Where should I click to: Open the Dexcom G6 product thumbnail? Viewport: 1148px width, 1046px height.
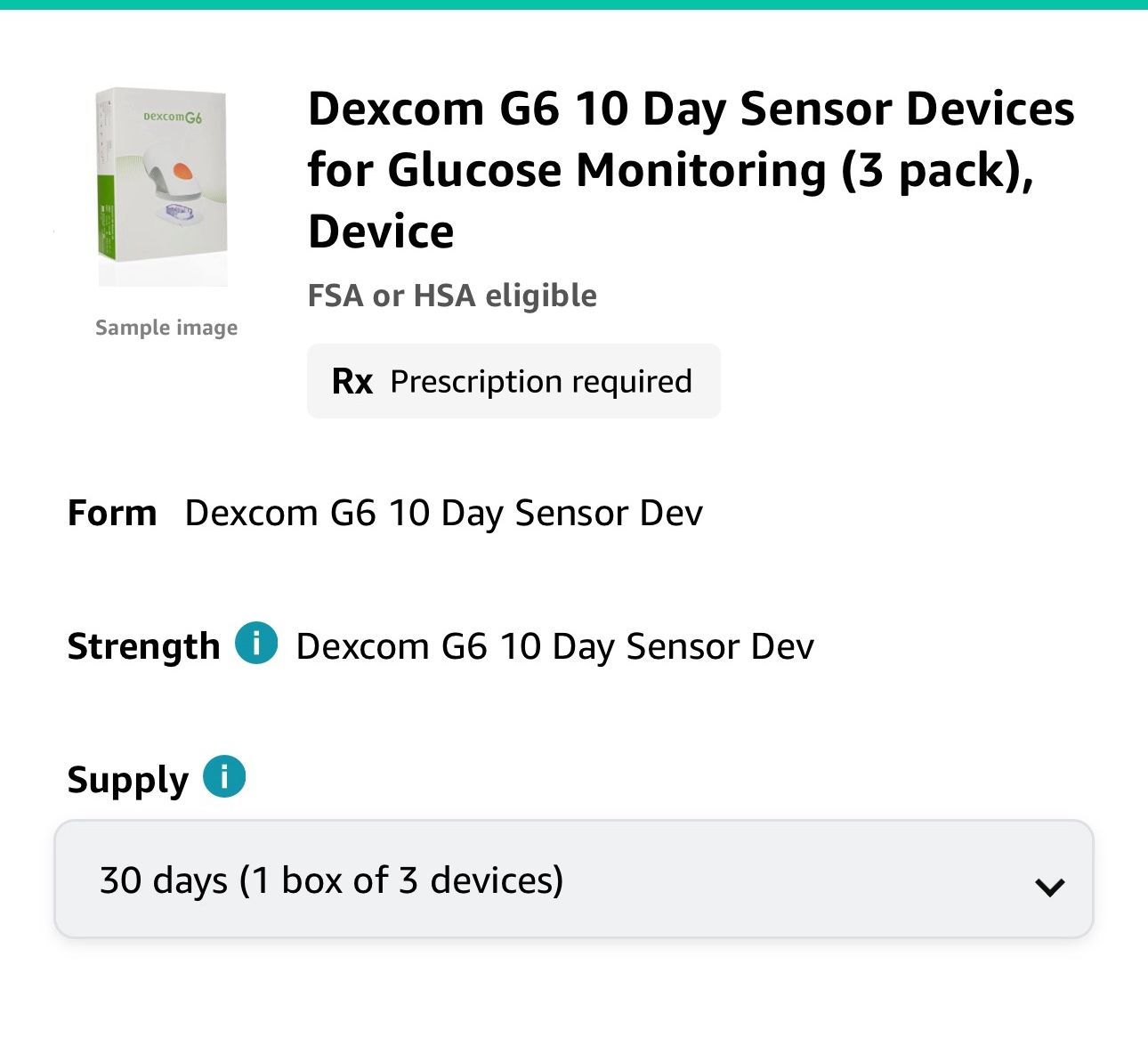pos(162,187)
